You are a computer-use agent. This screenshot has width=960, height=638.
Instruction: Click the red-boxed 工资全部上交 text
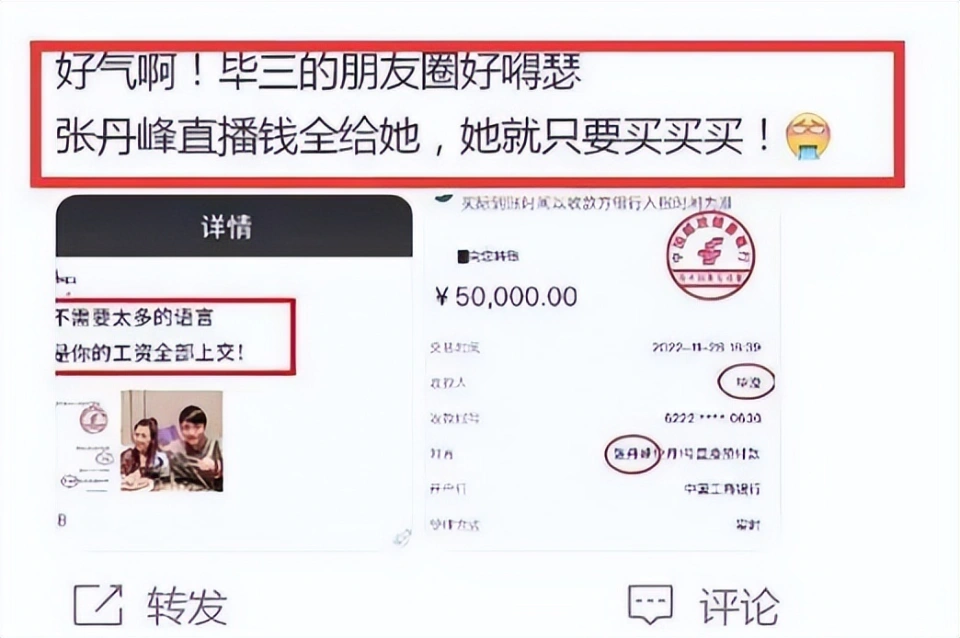coord(150,353)
